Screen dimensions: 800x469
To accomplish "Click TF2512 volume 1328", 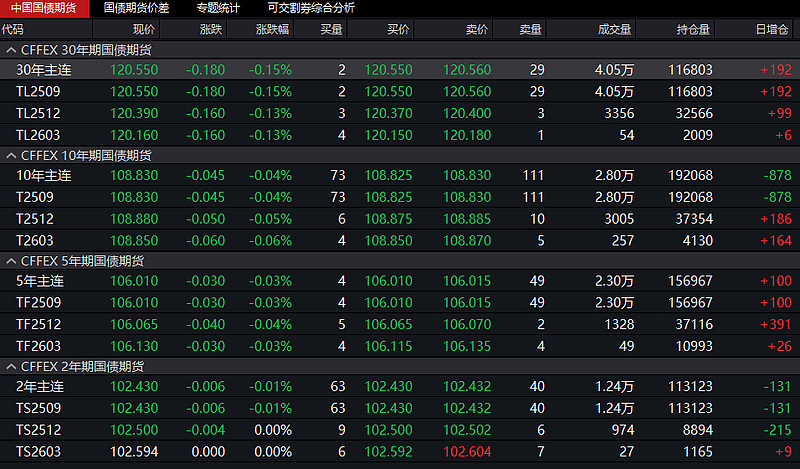I will pyautogui.click(x=619, y=325).
